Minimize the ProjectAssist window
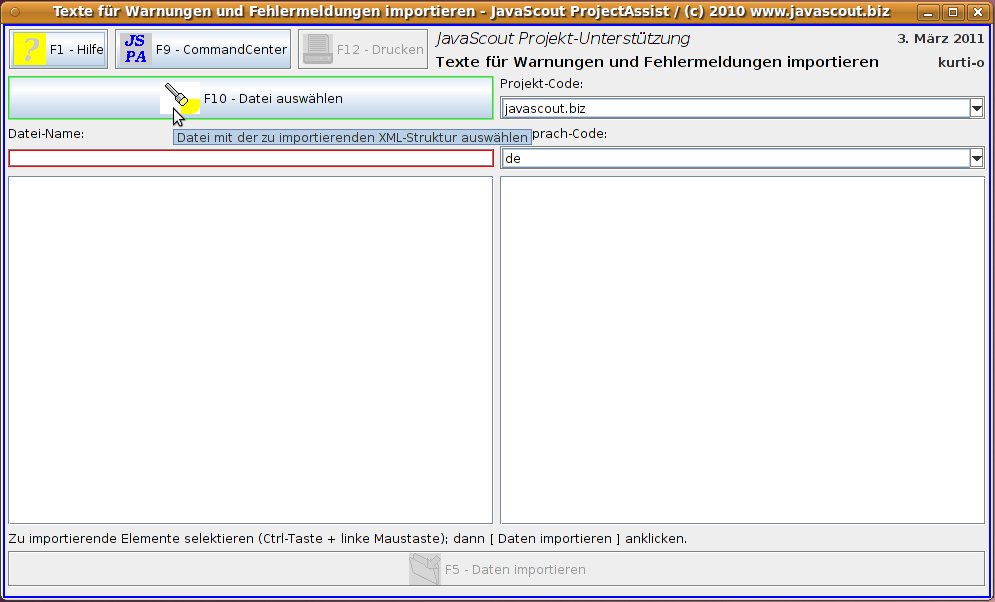The height and width of the screenshot is (602, 995). (x=930, y=12)
